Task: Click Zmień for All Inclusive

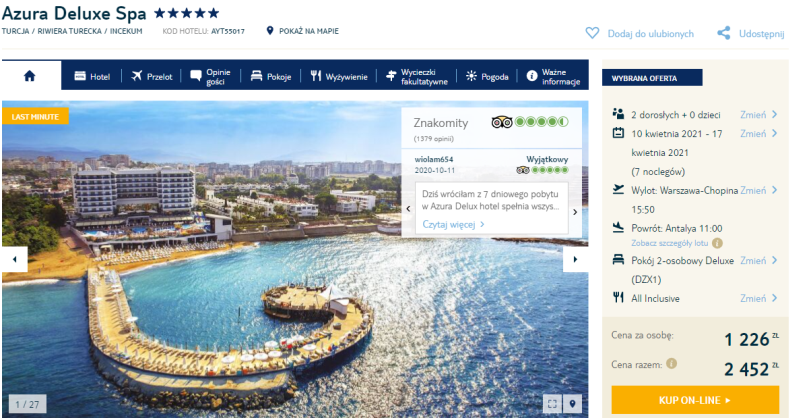Action: 759,298
